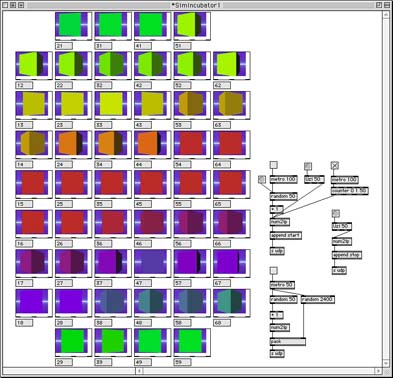Select the random 2400 object box
The height and width of the screenshot is (378, 393).
(x=318, y=299)
